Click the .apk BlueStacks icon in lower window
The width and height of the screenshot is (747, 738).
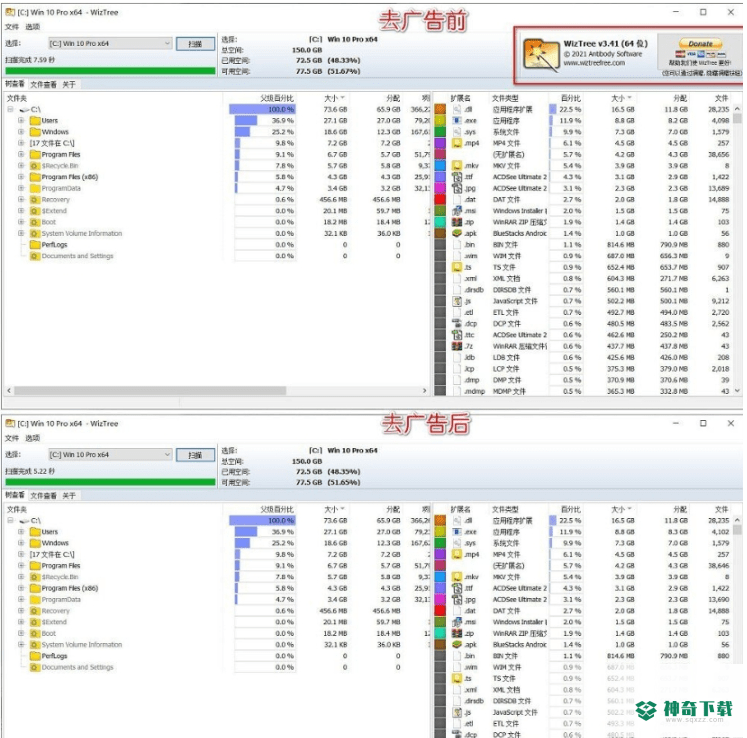(457, 645)
